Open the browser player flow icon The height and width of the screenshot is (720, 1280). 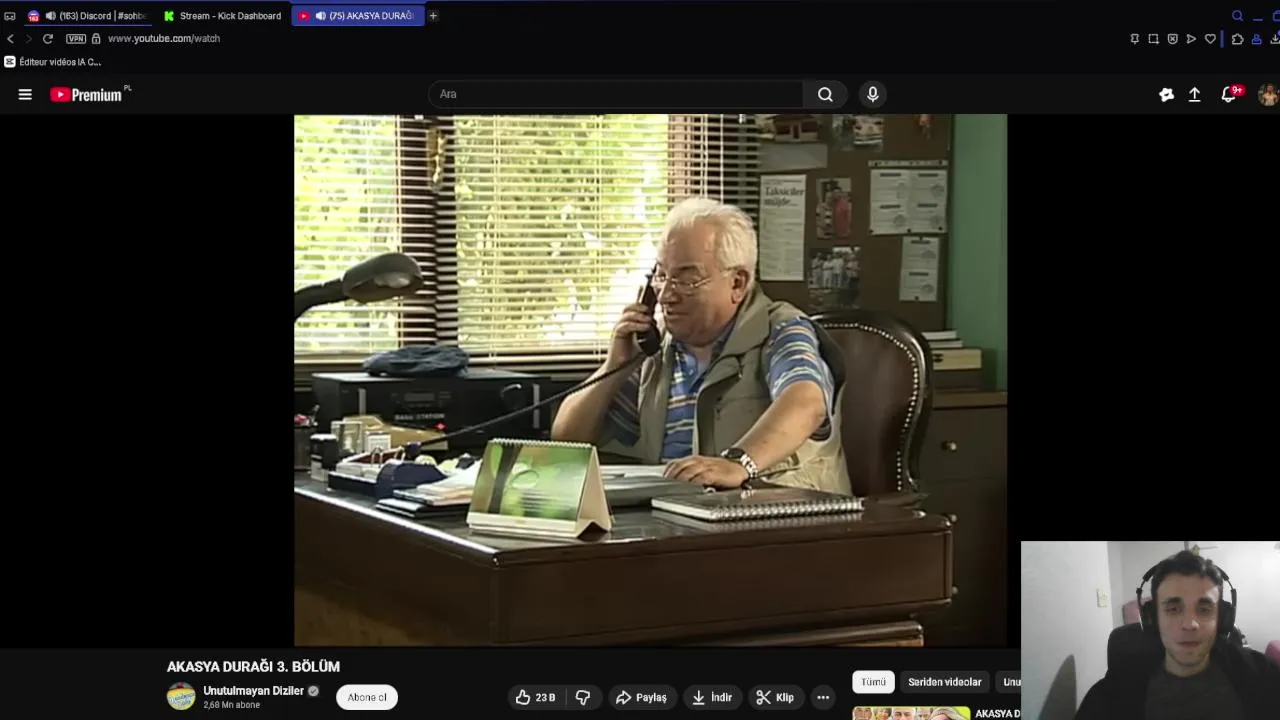[1191, 39]
